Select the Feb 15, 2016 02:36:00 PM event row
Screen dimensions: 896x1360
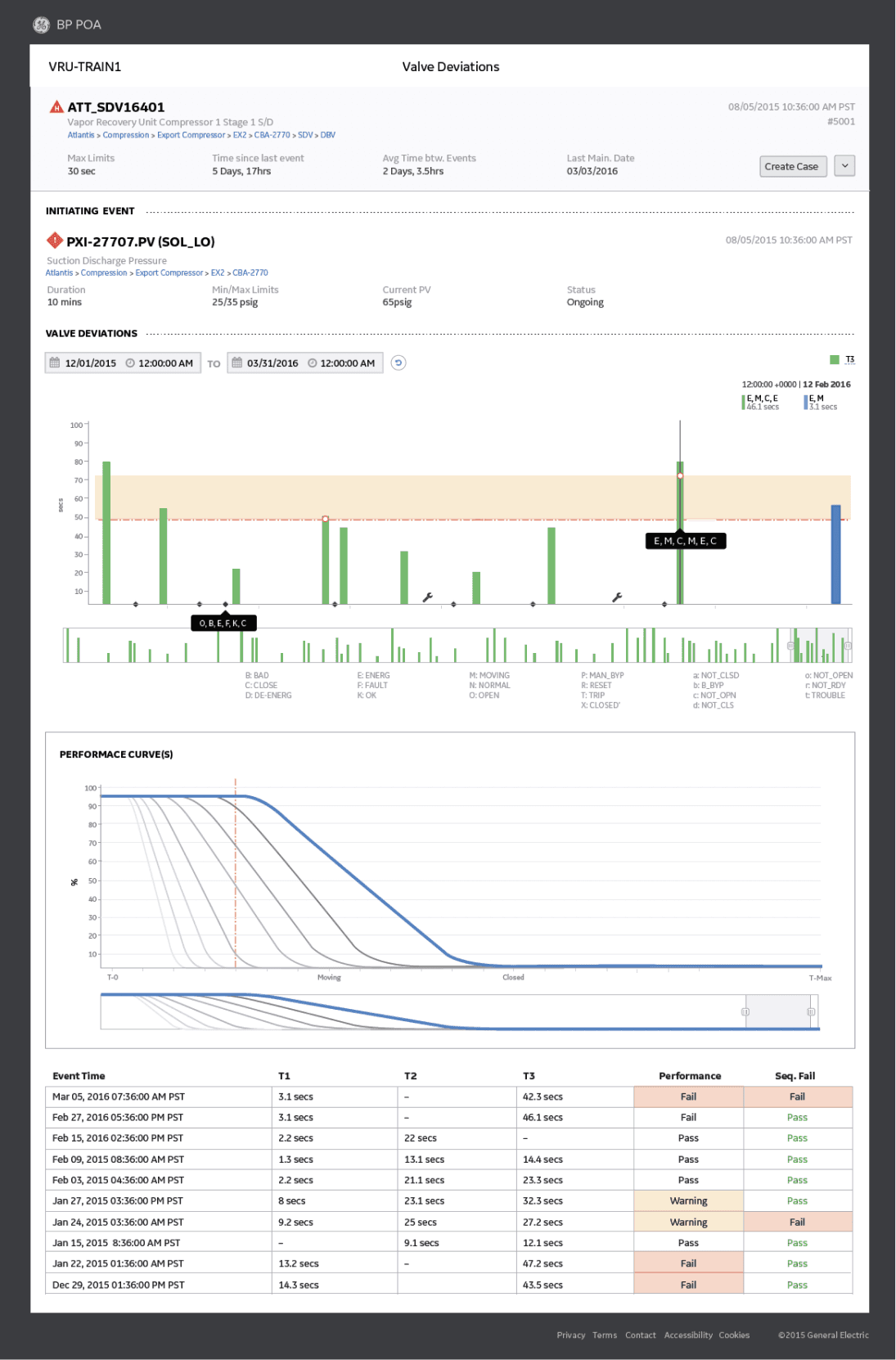coord(449,1138)
